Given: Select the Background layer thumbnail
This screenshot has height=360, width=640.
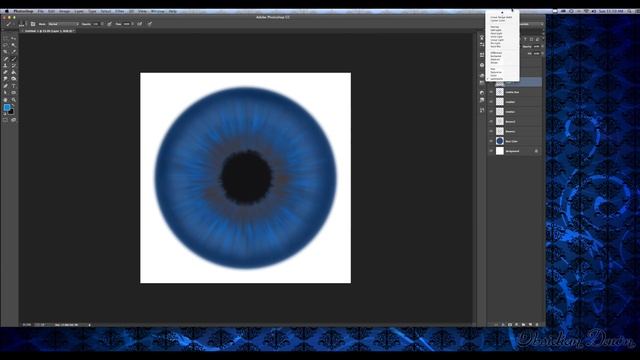Looking at the screenshot, I should click(500, 151).
